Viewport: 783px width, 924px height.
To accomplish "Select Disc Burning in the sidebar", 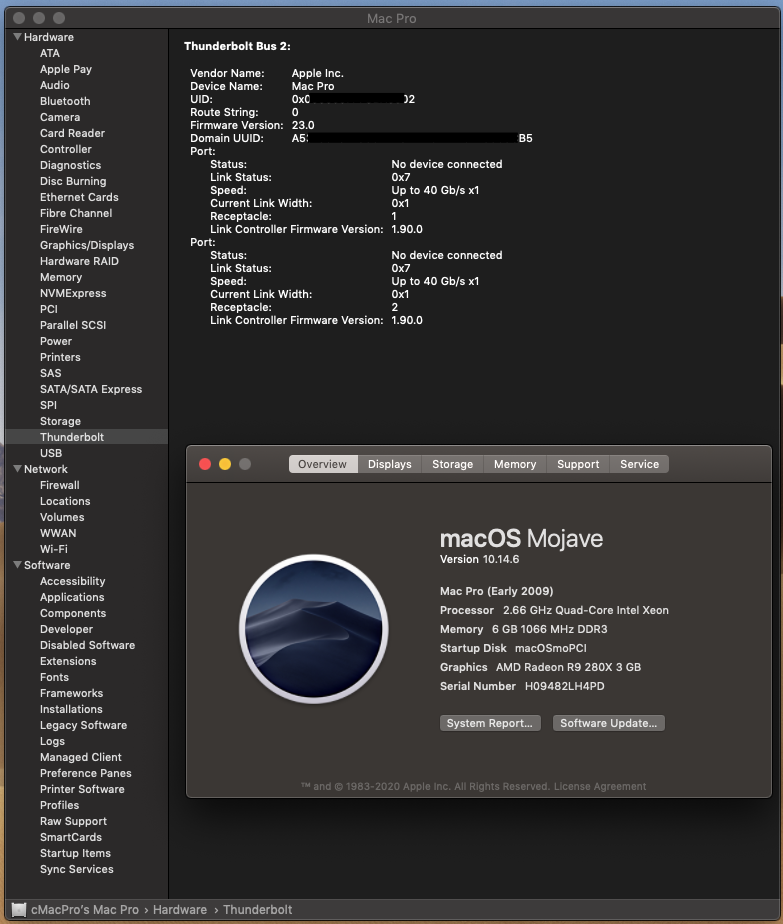I will [73, 181].
